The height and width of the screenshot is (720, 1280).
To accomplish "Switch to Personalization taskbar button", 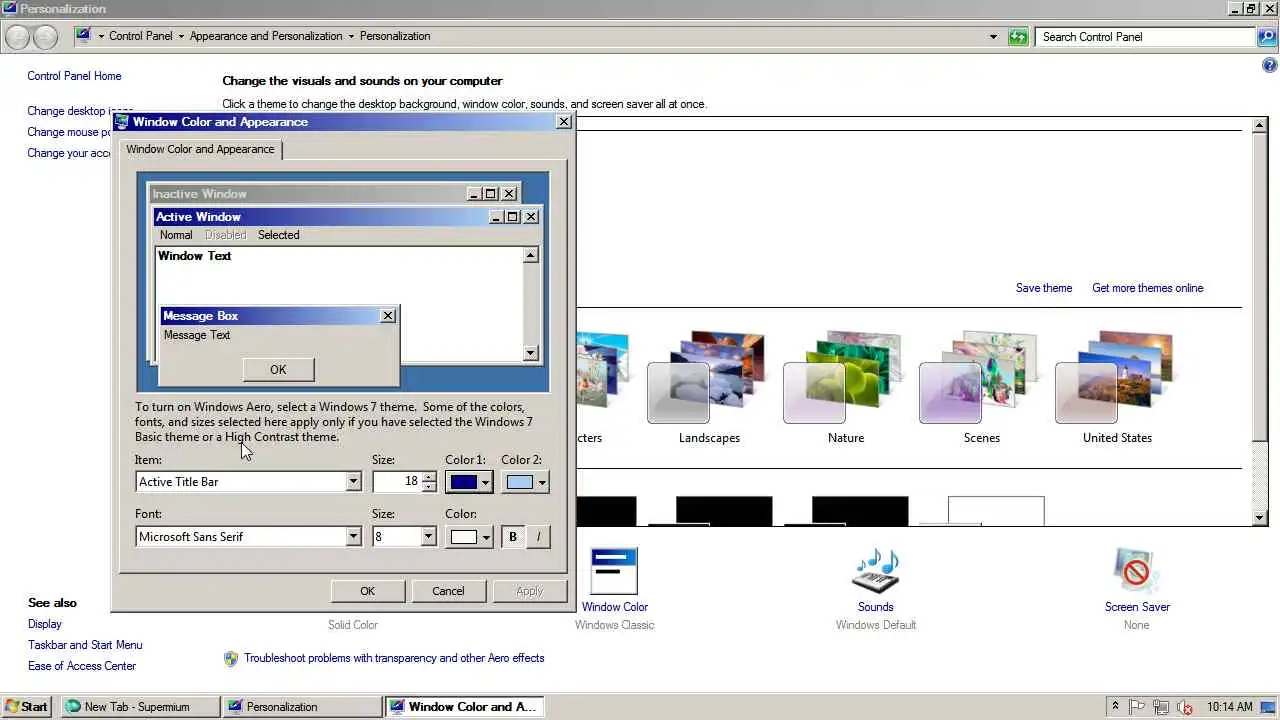I will 302,706.
